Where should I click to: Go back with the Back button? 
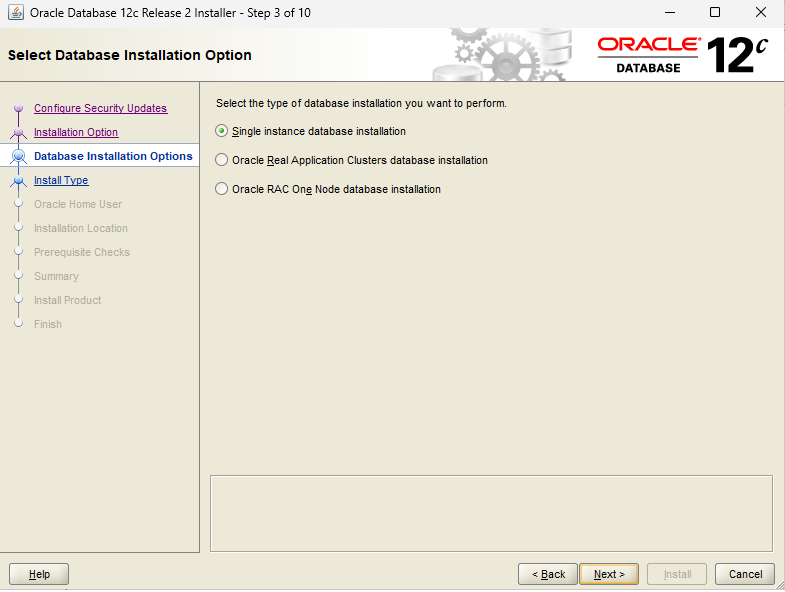pos(548,574)
